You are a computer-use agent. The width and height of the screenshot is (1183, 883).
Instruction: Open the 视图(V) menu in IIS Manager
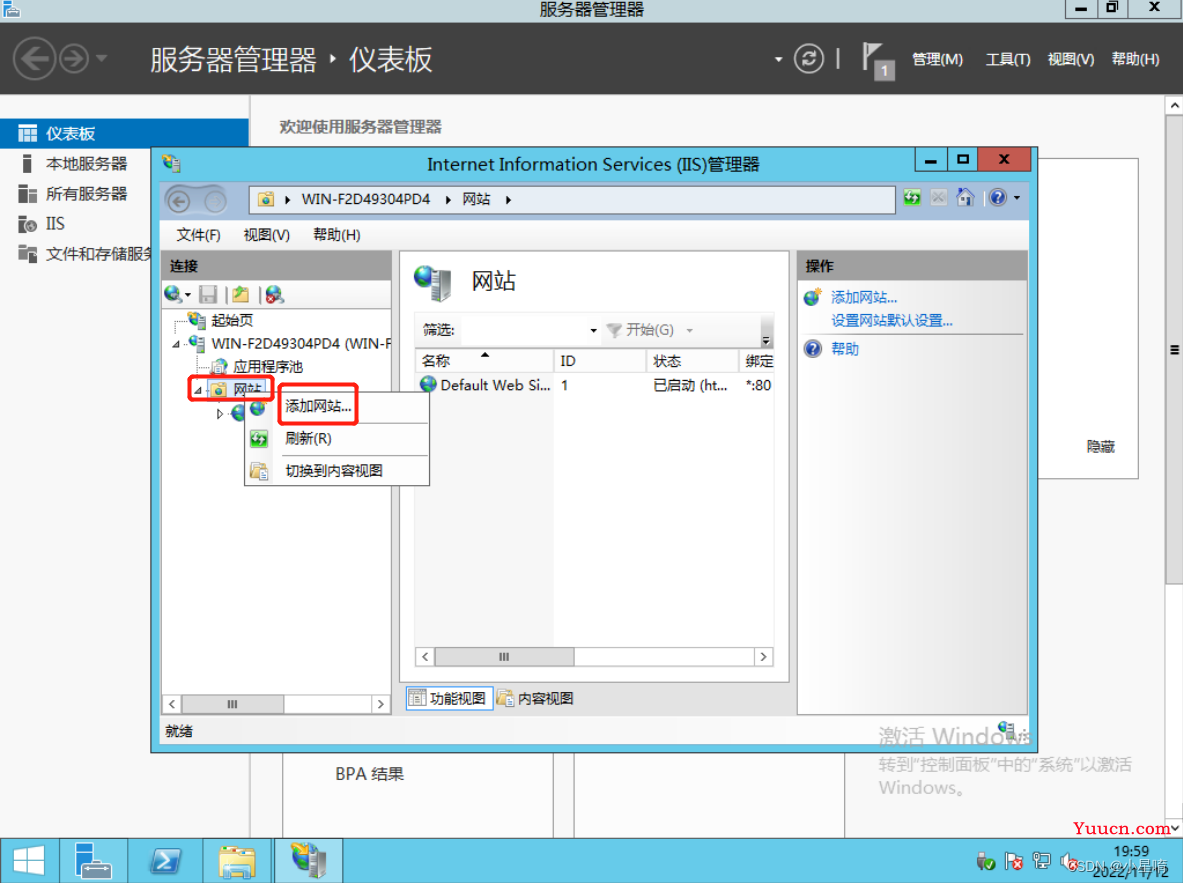coord(266,235)
